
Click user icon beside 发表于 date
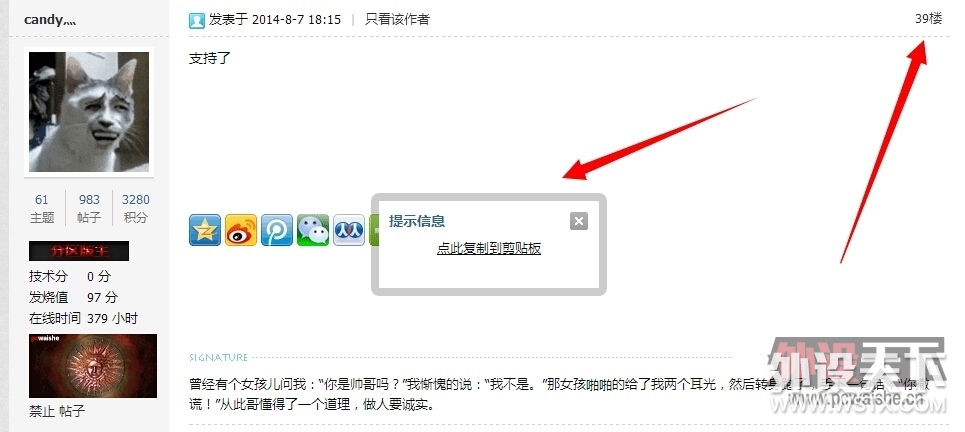point(197,20)
